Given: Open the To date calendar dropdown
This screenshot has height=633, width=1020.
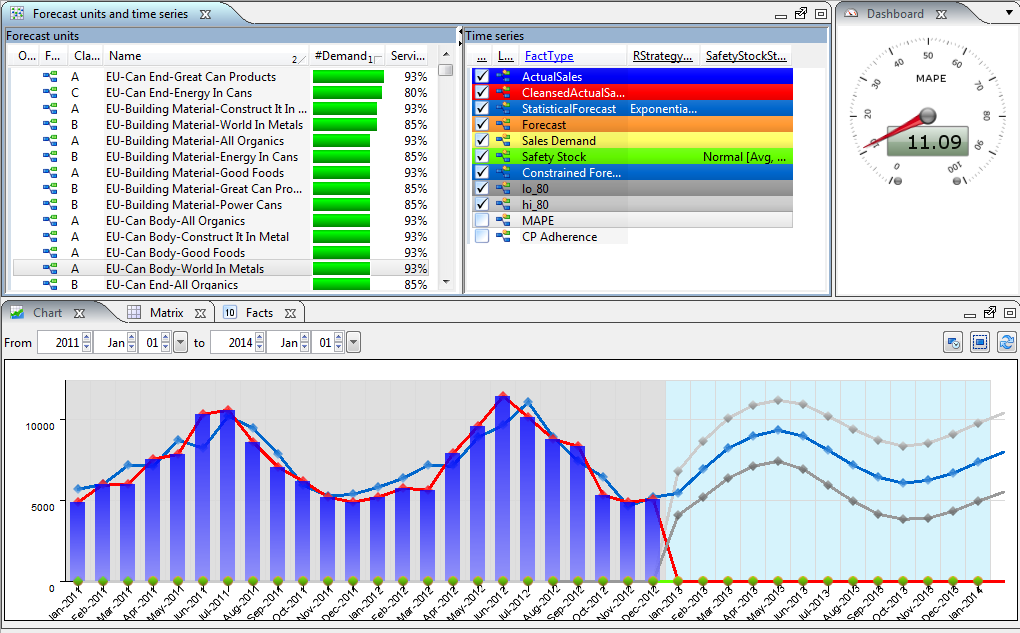Looking at the screenshot, I should point(353,342).
